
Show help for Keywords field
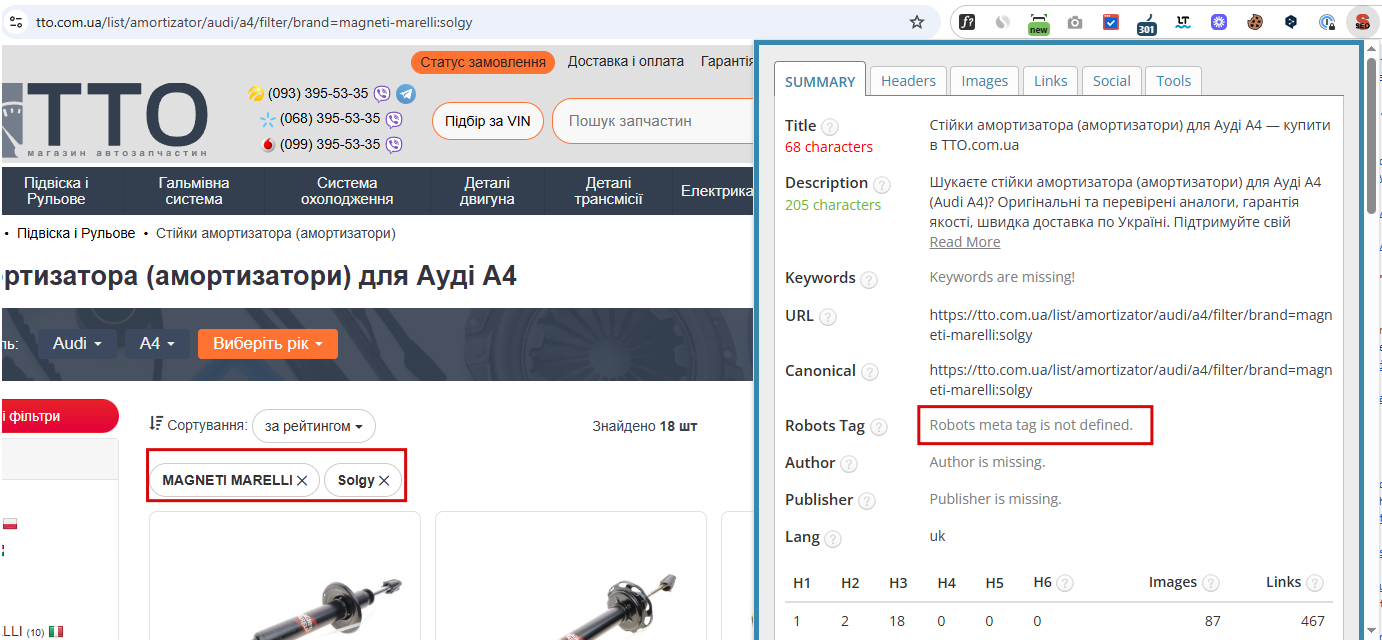[869, 280]
